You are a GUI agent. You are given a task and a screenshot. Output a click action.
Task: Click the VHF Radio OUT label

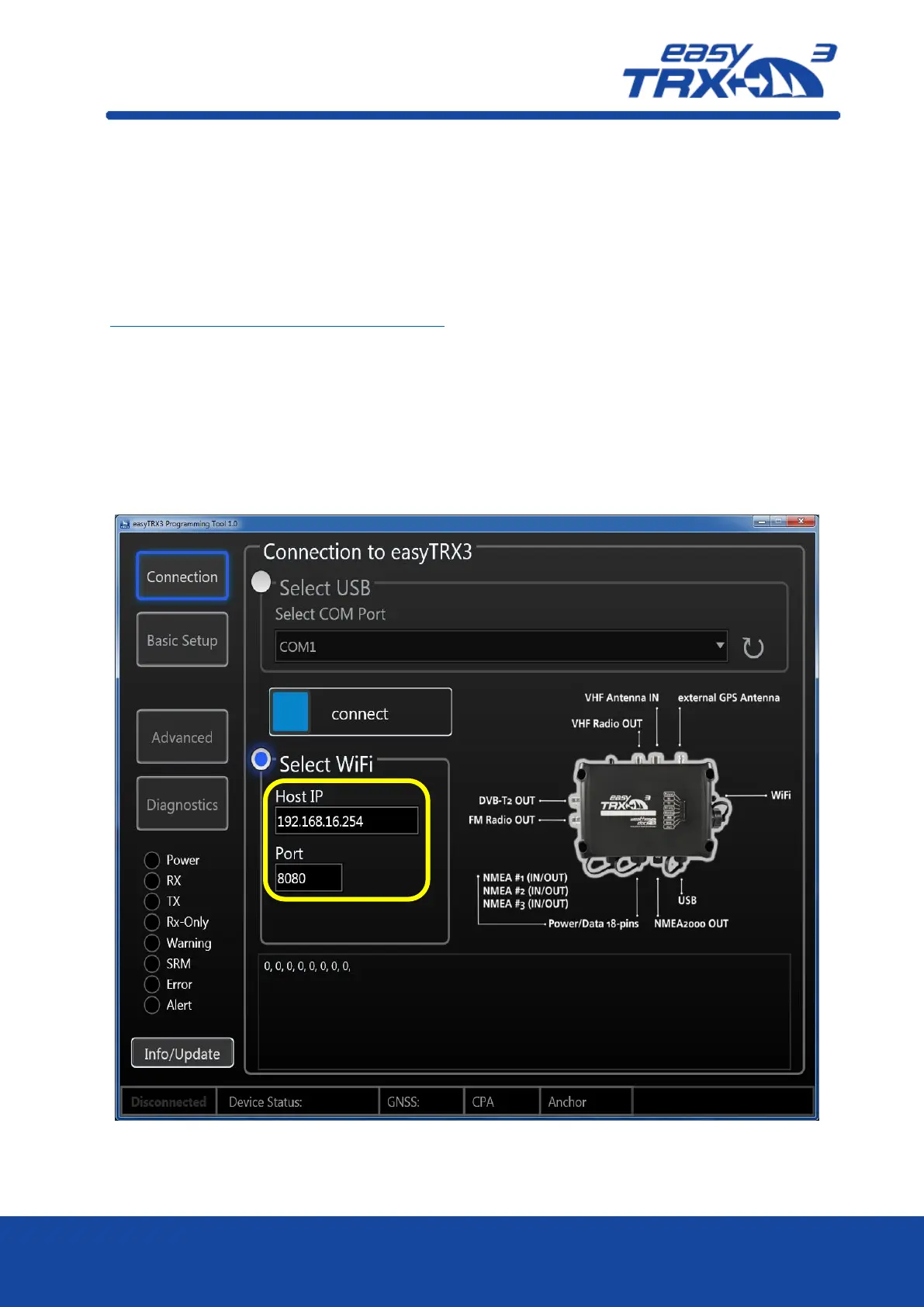[607, 723]
